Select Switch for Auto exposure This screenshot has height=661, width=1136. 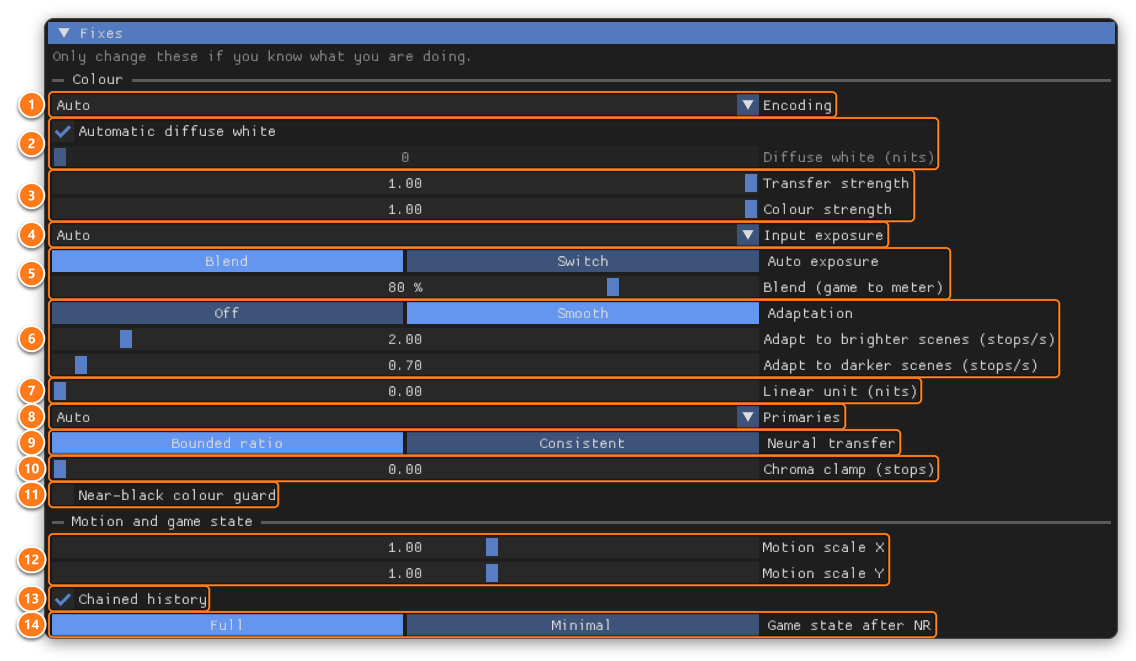[582, 261]
